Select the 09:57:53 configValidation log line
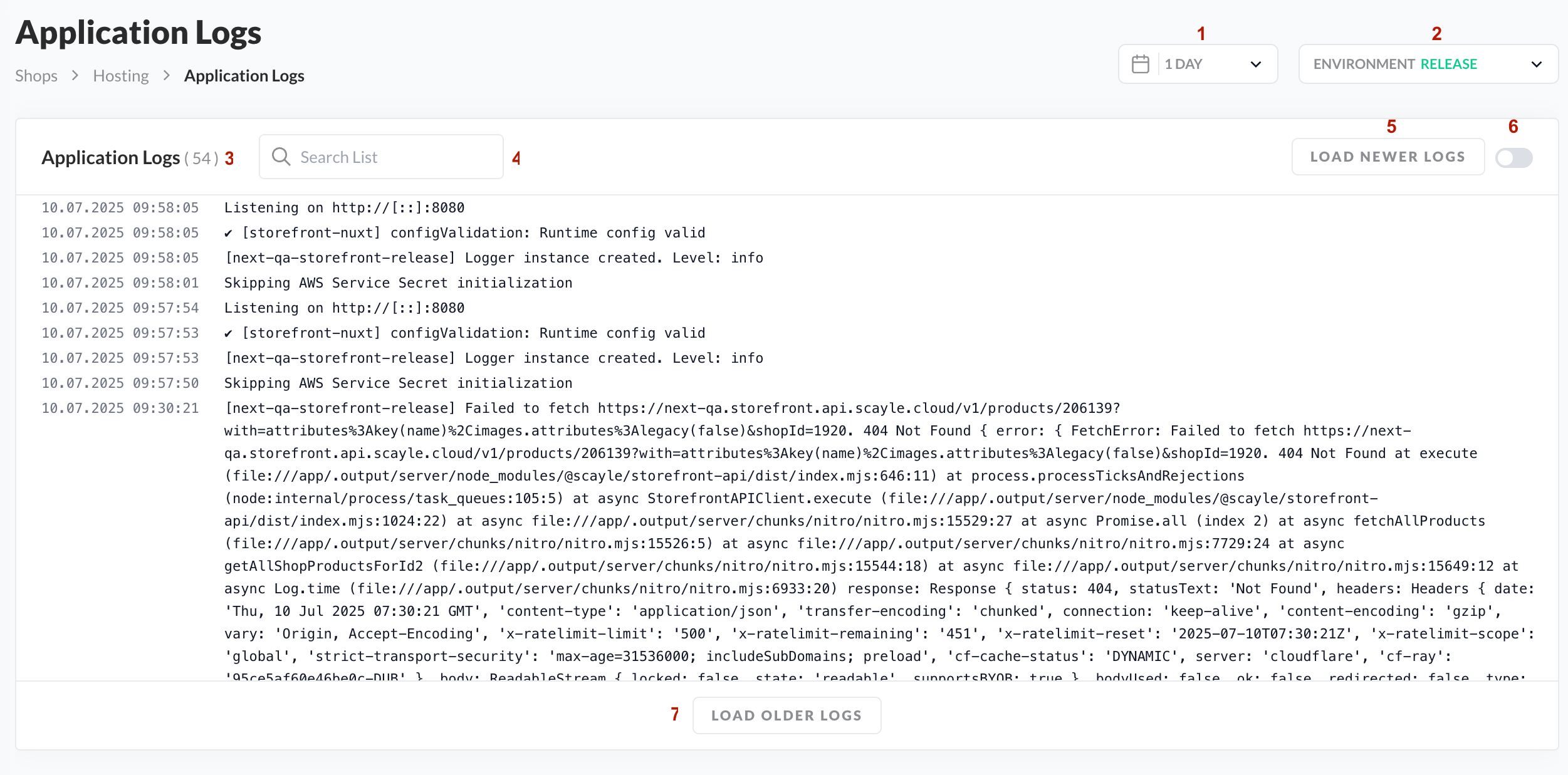 coord(464,333)
